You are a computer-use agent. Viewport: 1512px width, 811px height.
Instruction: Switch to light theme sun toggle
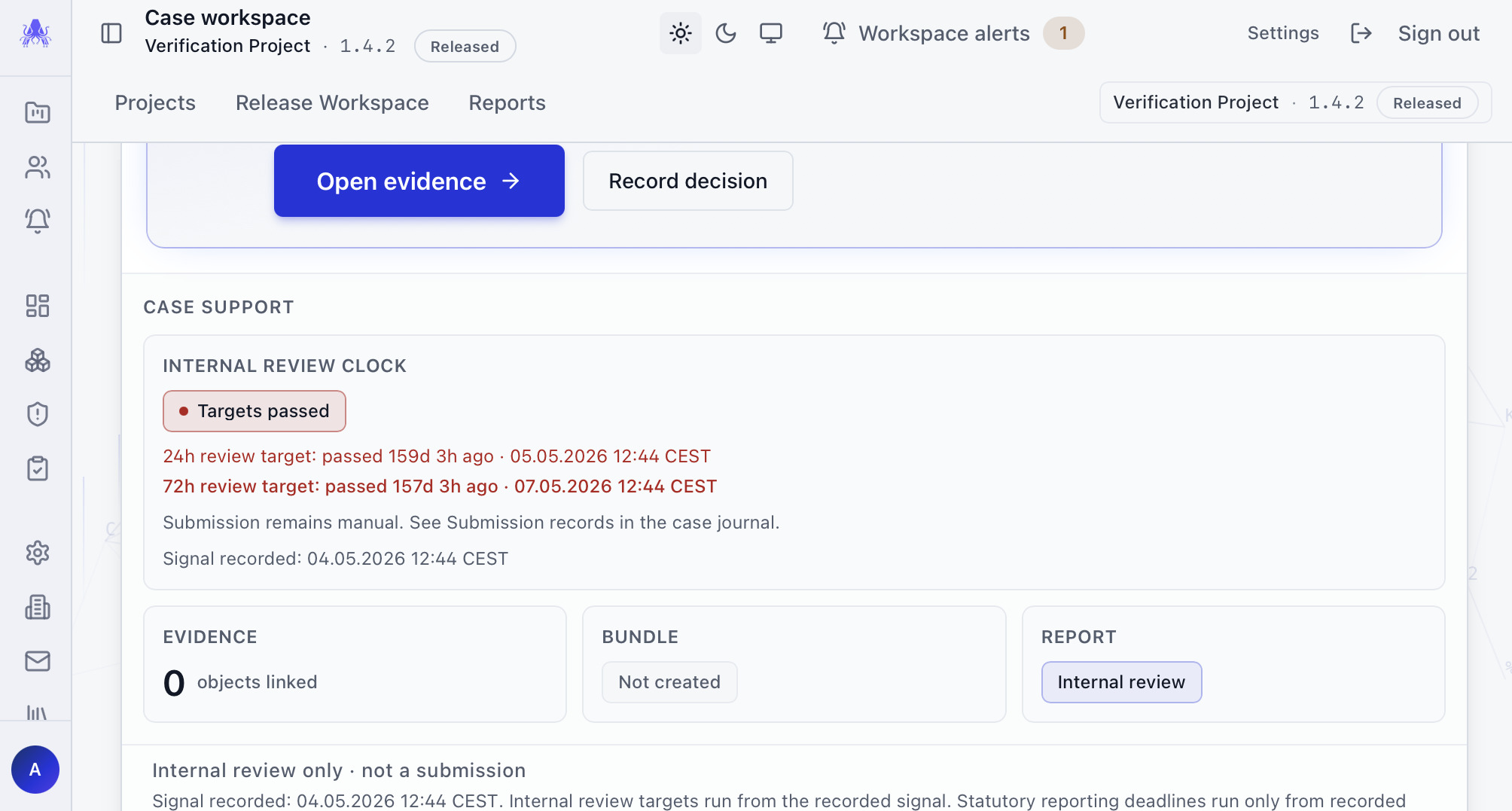tap(681, 33)
